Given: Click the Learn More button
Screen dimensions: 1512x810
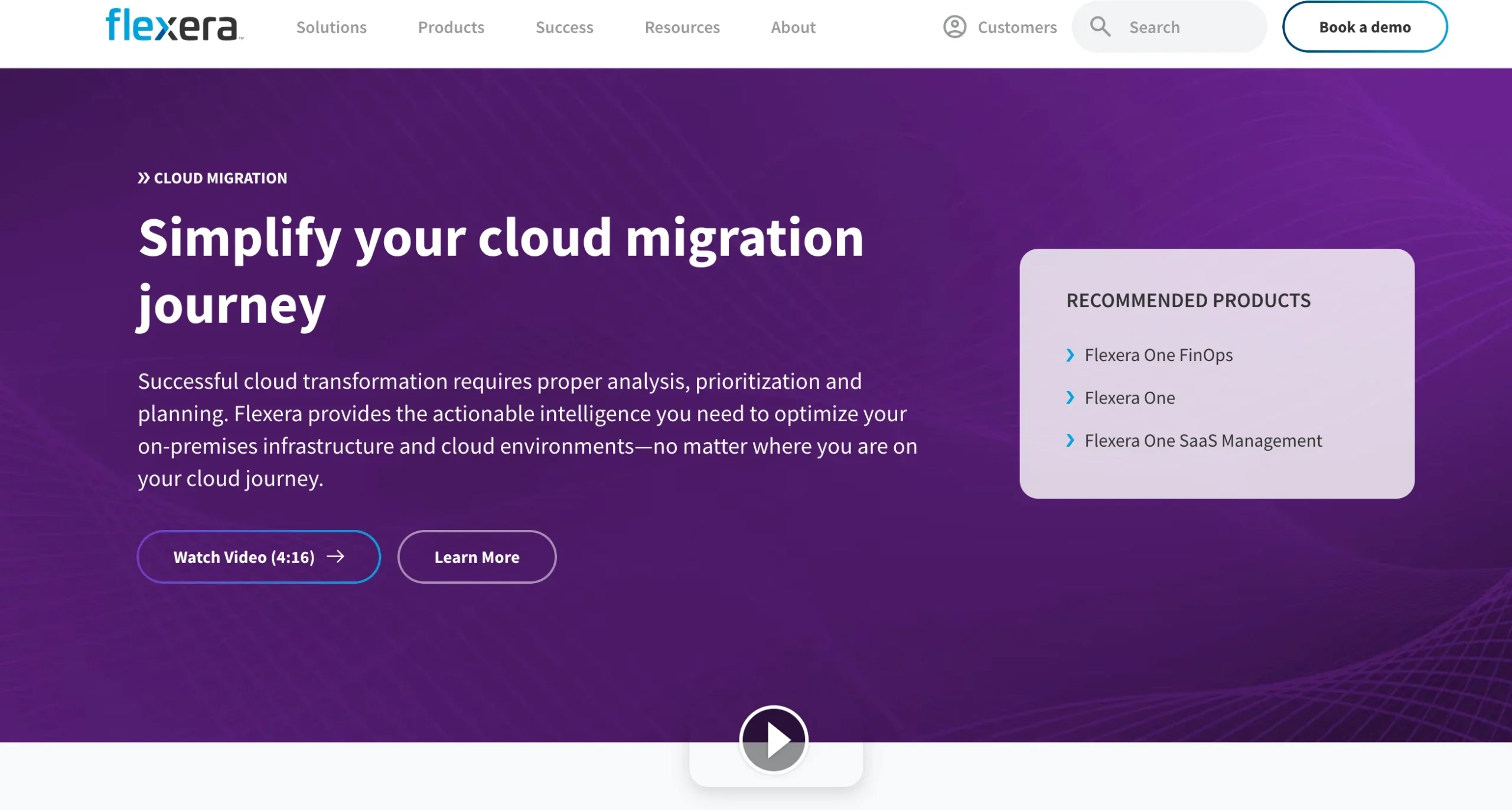Looking at the screenshot, I should (x=477, y=556).
